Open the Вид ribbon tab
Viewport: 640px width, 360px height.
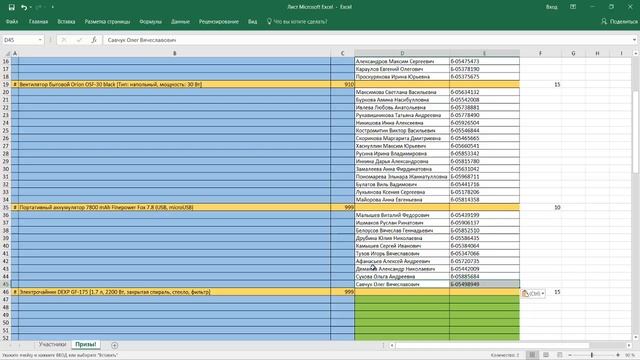[253, 22]
